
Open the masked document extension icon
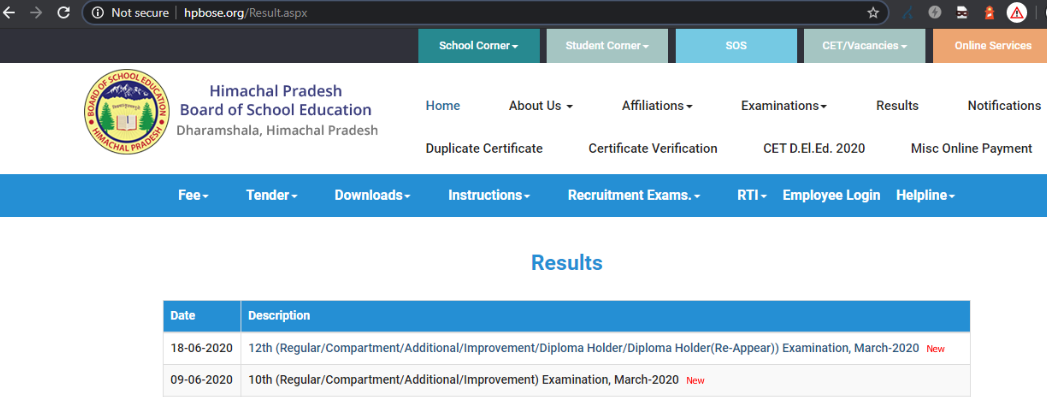[962, 12]
